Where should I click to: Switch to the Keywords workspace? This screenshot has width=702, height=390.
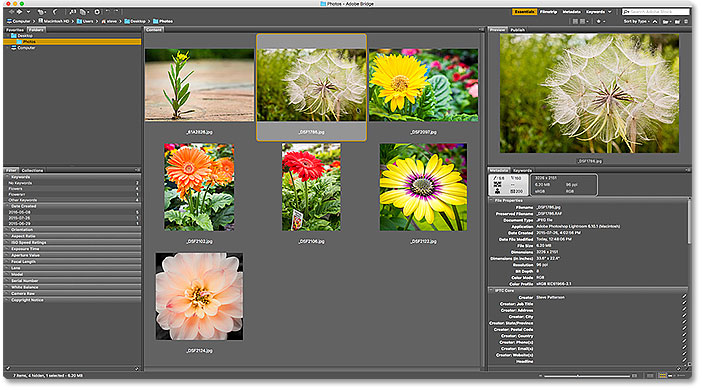pos(595,12)
